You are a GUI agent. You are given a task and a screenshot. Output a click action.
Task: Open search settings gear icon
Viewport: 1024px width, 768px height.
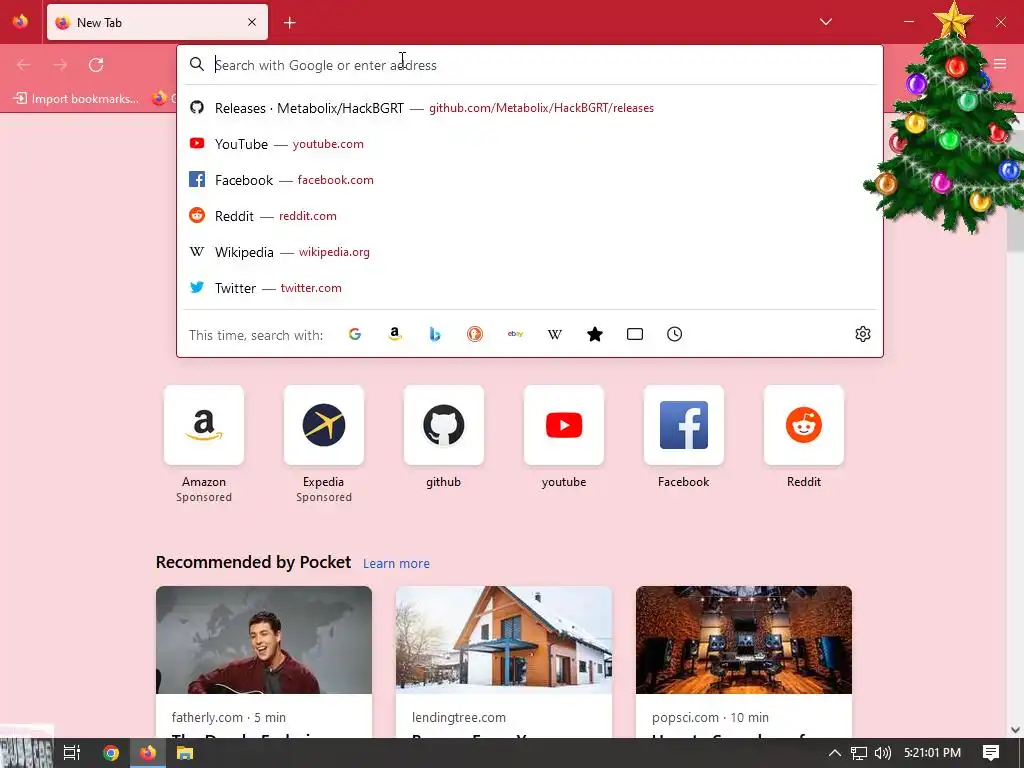tap(863, 334)
